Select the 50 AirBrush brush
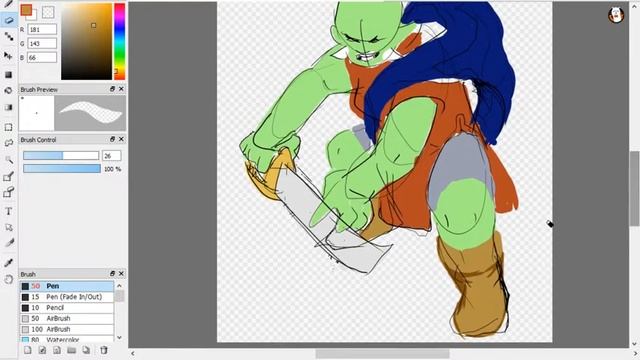The image size is (640, 360). (x=67, y=318)
